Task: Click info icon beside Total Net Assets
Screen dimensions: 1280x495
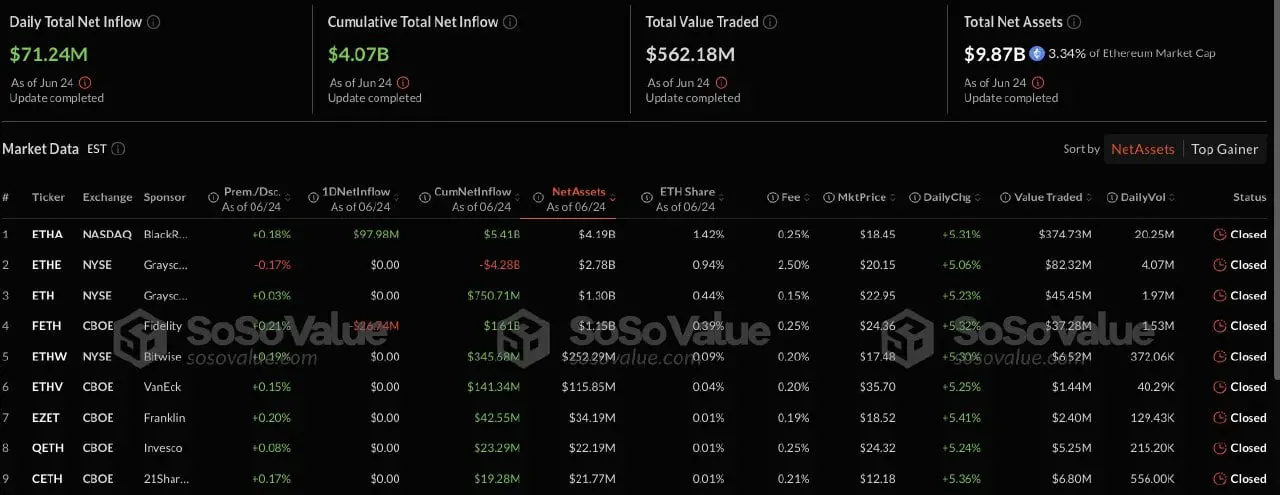Action: coord(1073,22)
